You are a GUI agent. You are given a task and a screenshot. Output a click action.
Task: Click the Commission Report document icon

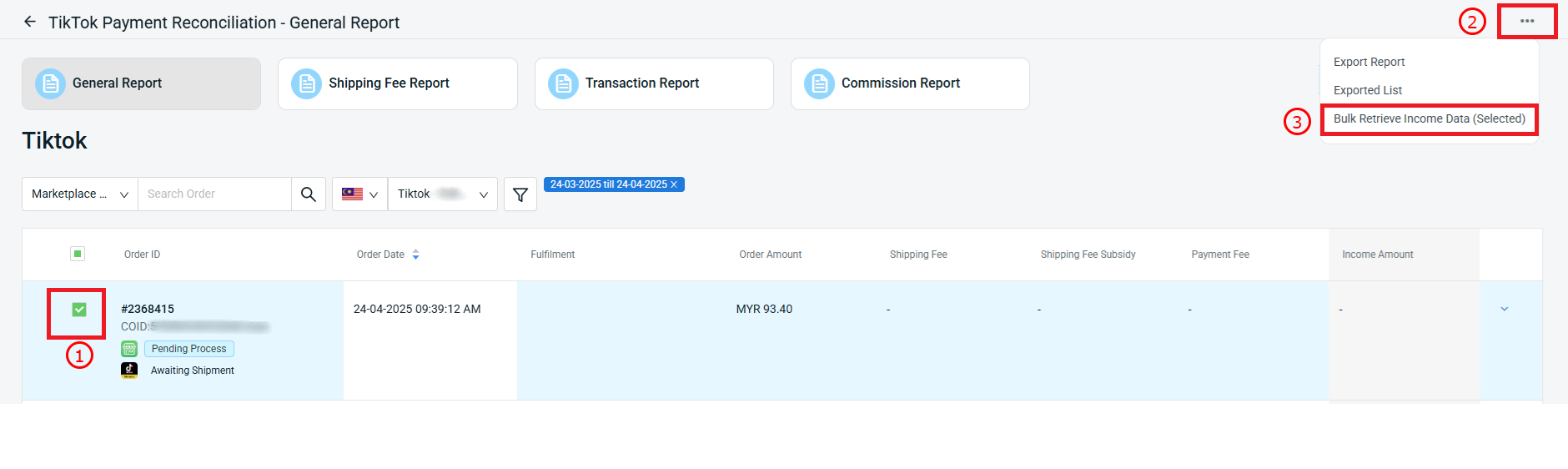pyautogui.click(x=819, y=83)
